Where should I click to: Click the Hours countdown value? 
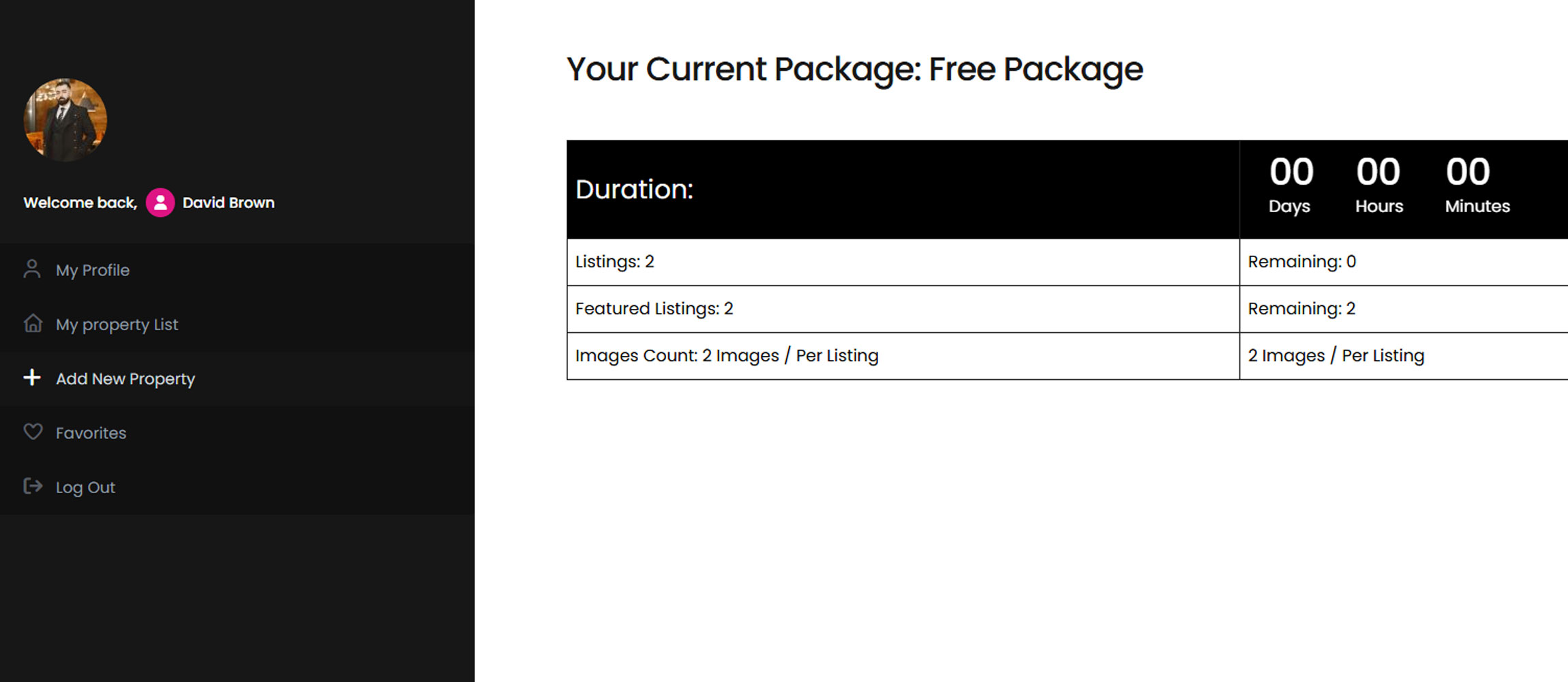[x=1378, y=172]
